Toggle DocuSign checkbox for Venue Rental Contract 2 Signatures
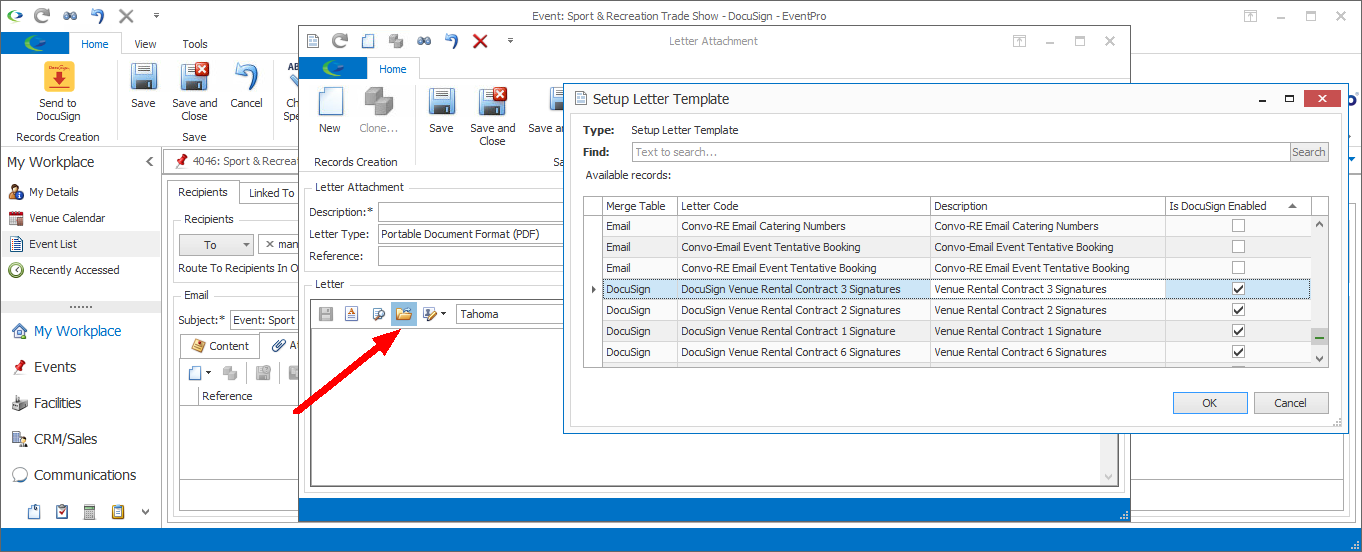 1238,310
